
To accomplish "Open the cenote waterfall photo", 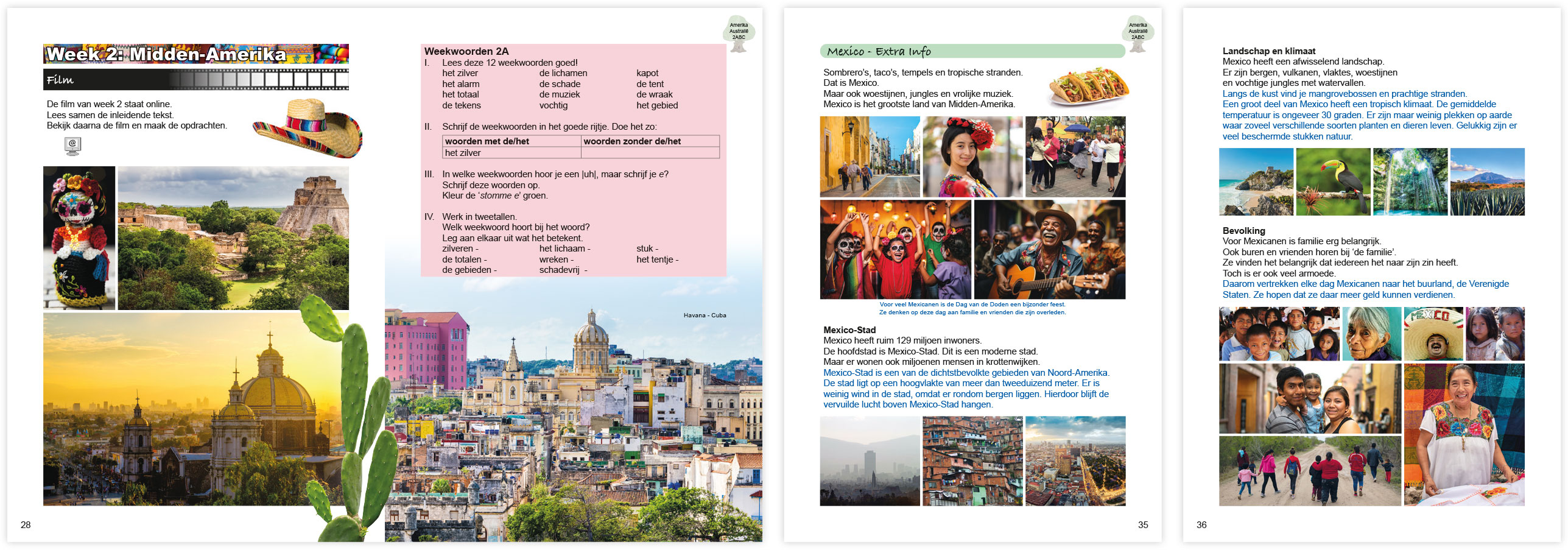I will click(x=1410, y=182).
